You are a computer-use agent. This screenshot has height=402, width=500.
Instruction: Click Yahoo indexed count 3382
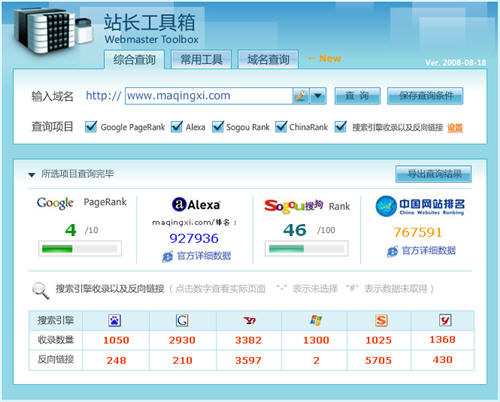(248, 340)
